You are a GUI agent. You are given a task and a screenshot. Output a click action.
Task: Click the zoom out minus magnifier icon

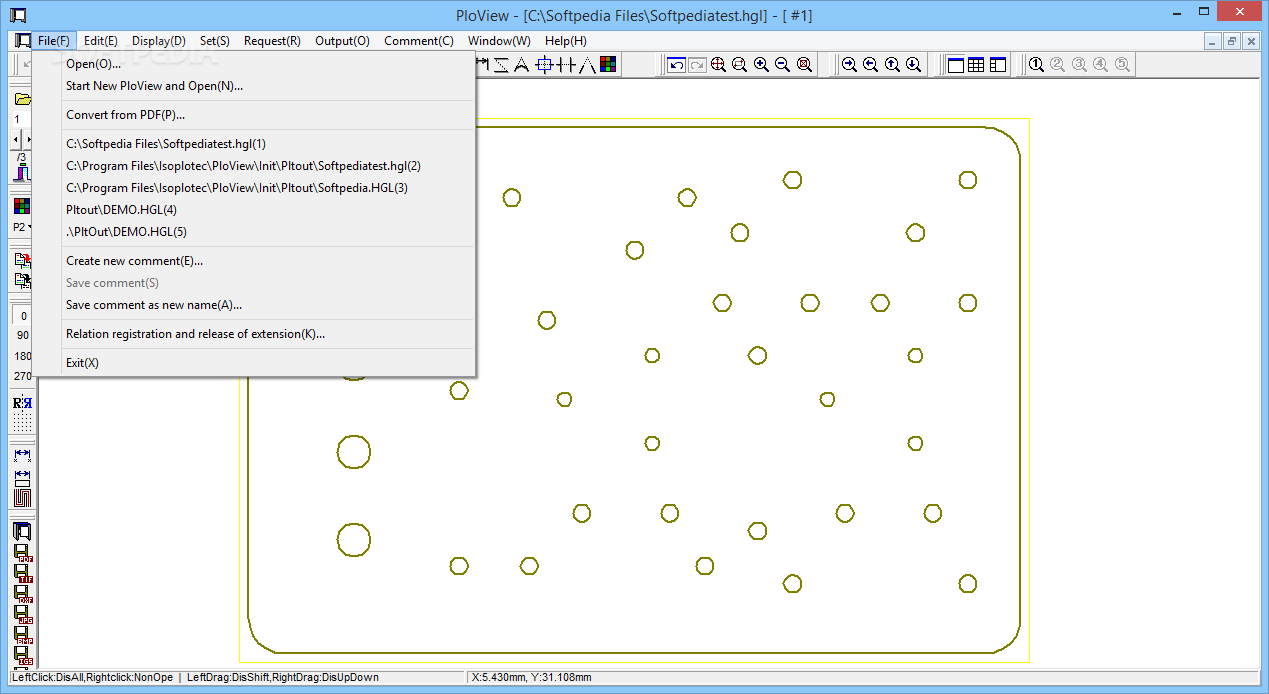pyautogui.click(x=782, y=65)
